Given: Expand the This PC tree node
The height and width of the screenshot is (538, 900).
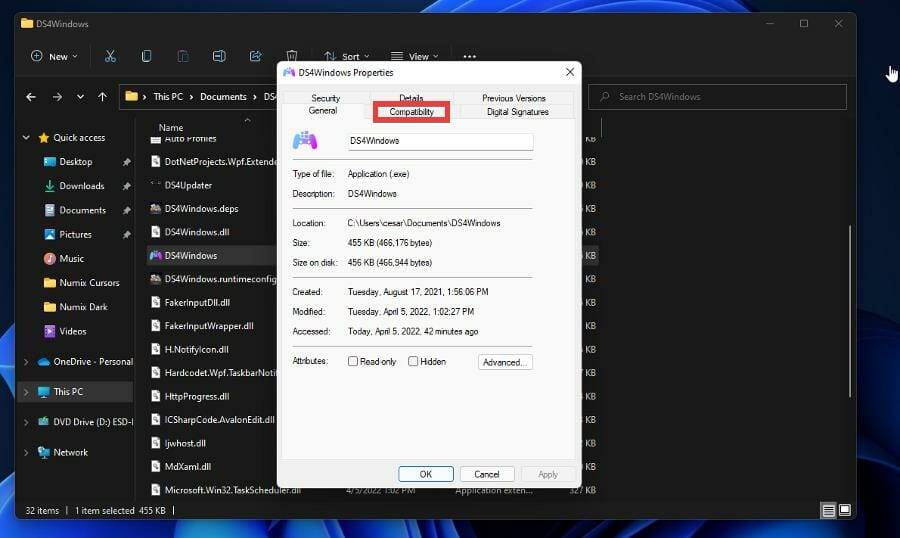Looking at the screenshot, I should (26, 392).
